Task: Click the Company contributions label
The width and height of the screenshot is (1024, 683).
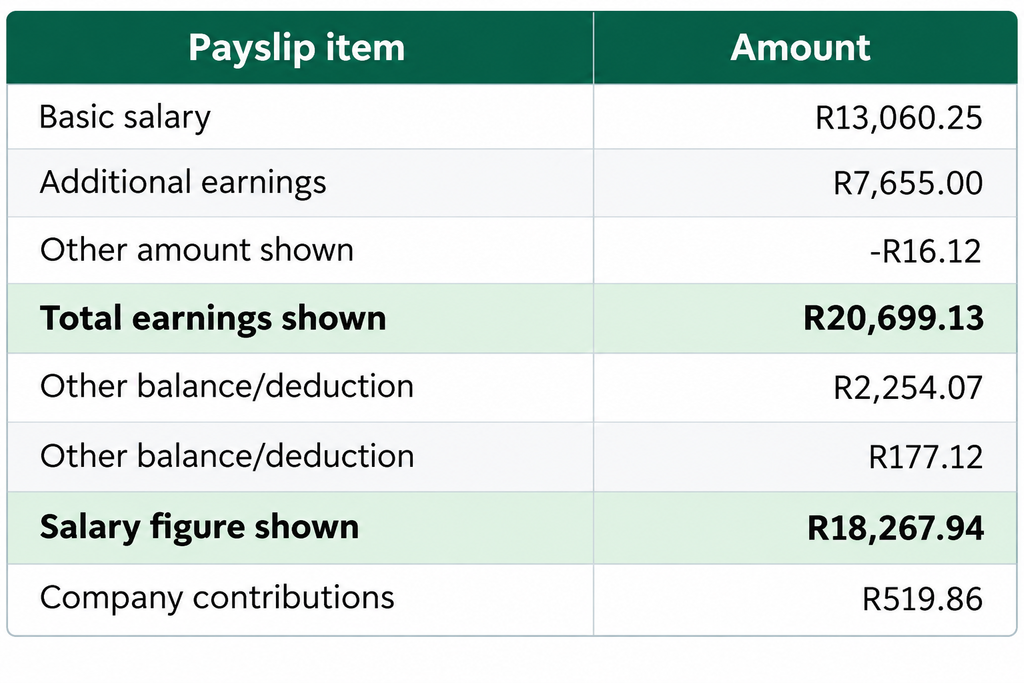Action: (x=217, y=597)
